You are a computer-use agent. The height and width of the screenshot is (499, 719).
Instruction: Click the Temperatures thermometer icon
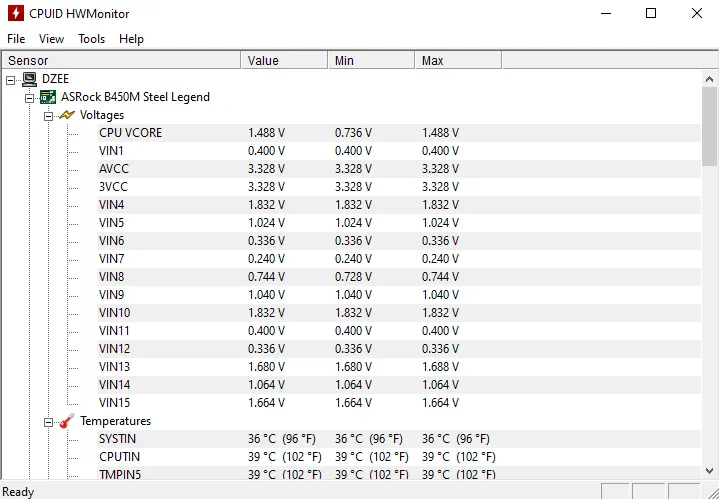(x=67, y=421)
